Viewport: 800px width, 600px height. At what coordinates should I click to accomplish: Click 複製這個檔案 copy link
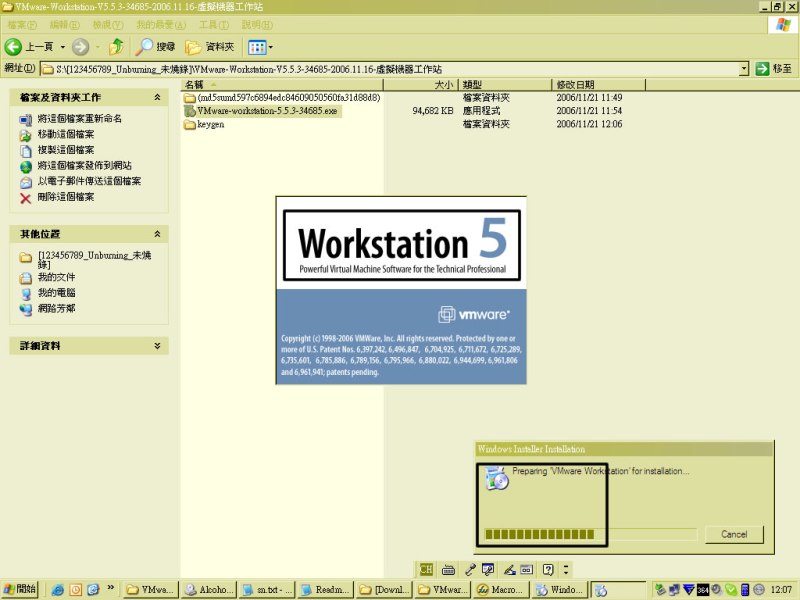65,149
